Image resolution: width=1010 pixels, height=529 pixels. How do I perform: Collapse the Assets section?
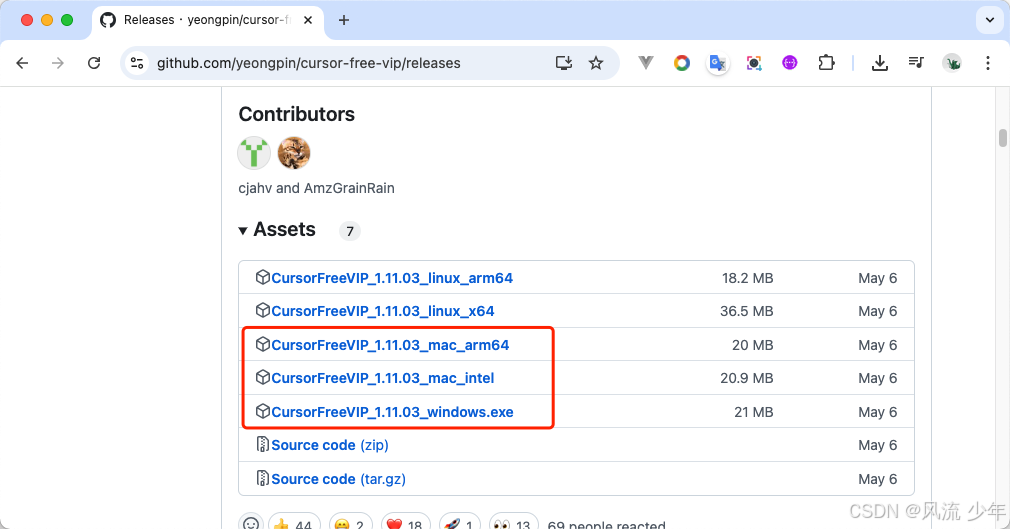tap(277, 229)
